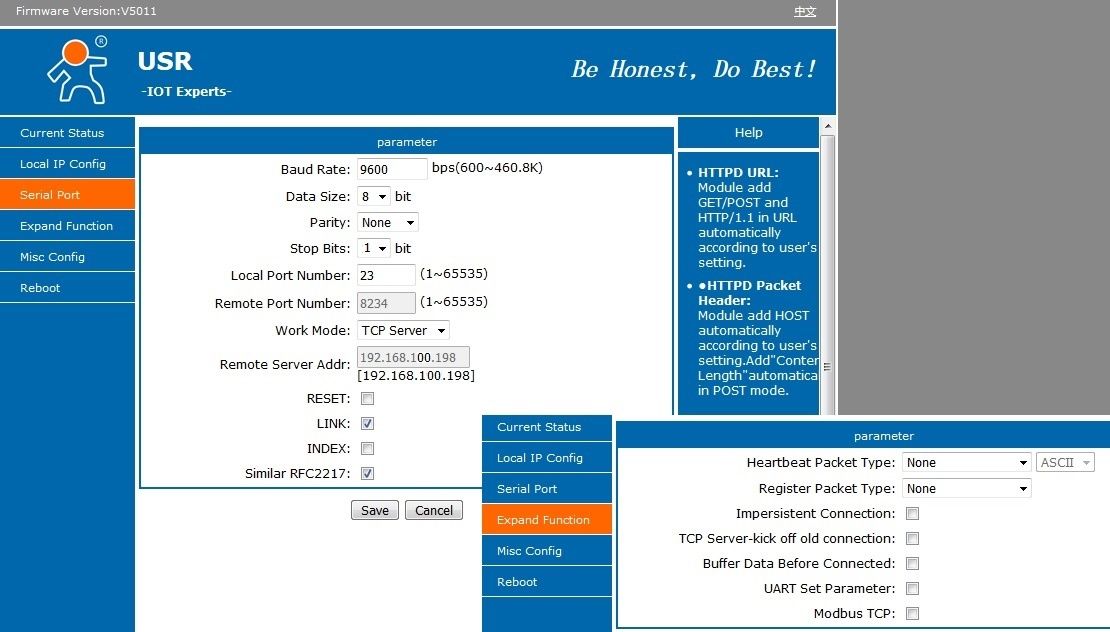1110x632 pixels.
Task: Click Reboot in the main sidebar
Action: [67, 288]
